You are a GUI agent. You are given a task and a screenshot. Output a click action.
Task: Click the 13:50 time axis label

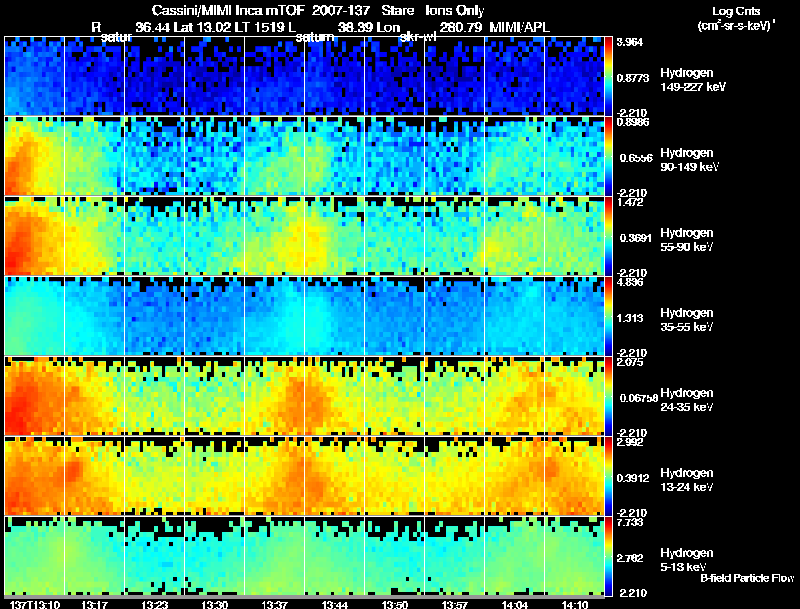395,604
